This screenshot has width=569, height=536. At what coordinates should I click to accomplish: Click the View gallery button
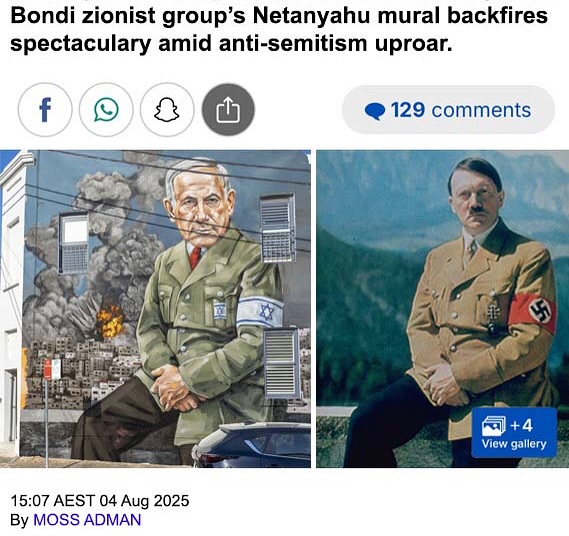click(x=514, y=432)
